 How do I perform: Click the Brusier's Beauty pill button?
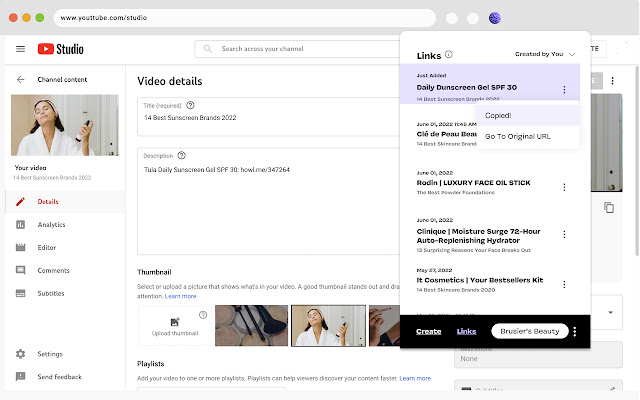coord(529,331)
